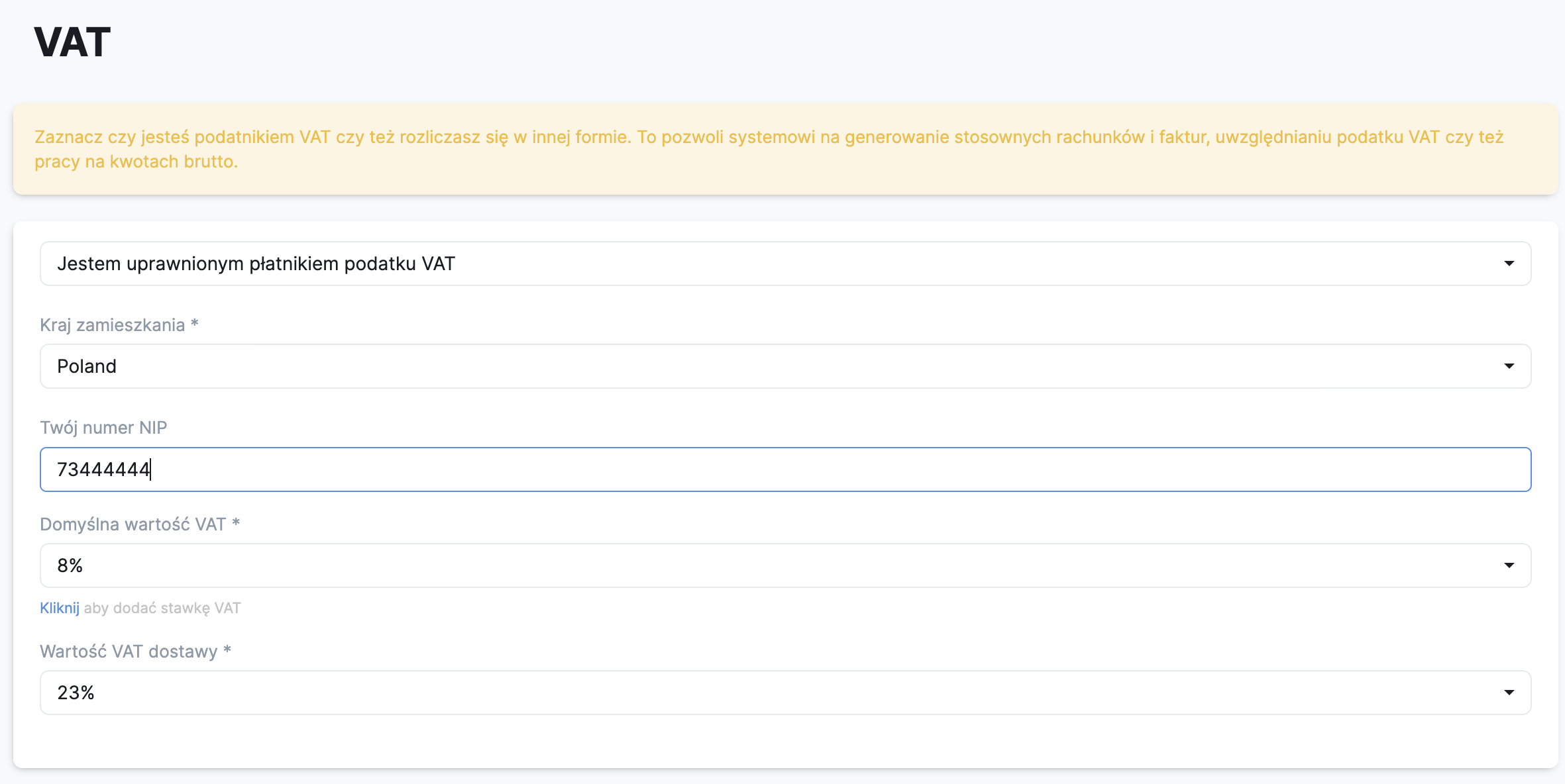Click 'Kliknij' link to add VAT rate

click(x=60, y=608)
